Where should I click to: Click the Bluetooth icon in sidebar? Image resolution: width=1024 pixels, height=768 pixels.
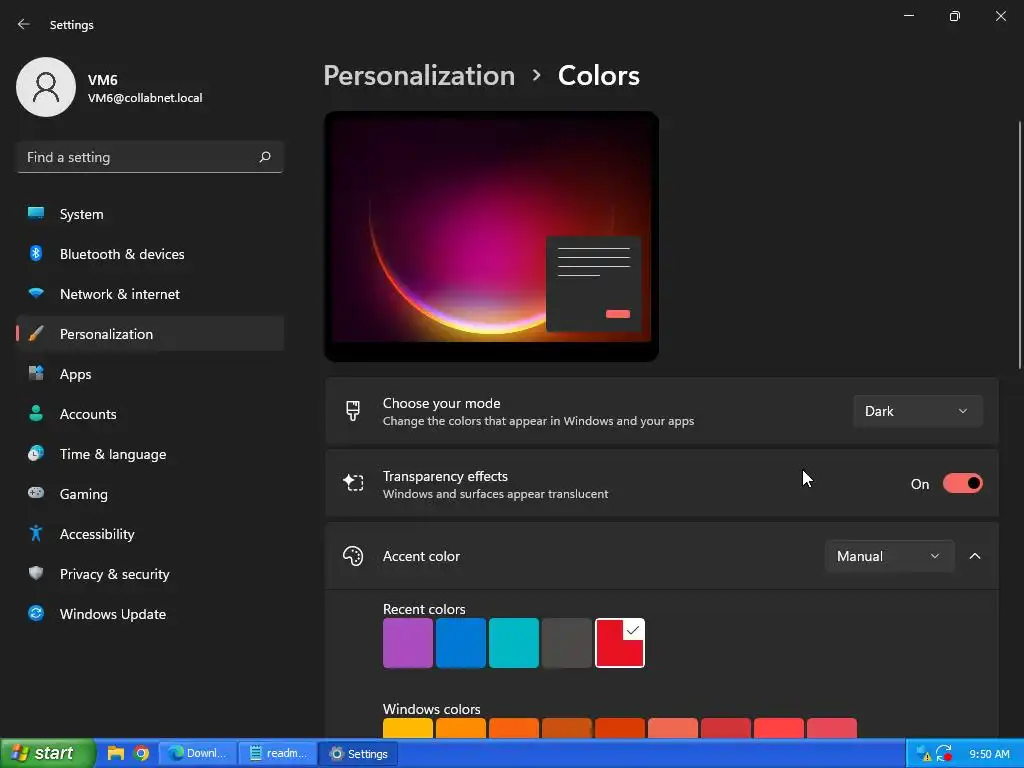(36, 253)
